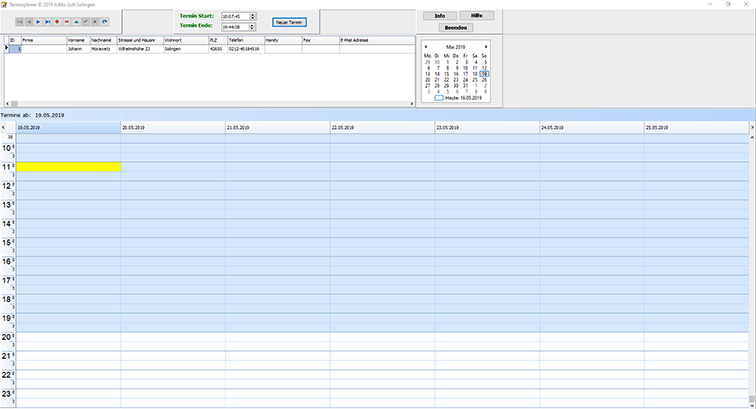Open the Info dialog button
This screenshot has height=409, width=756.
439,16
